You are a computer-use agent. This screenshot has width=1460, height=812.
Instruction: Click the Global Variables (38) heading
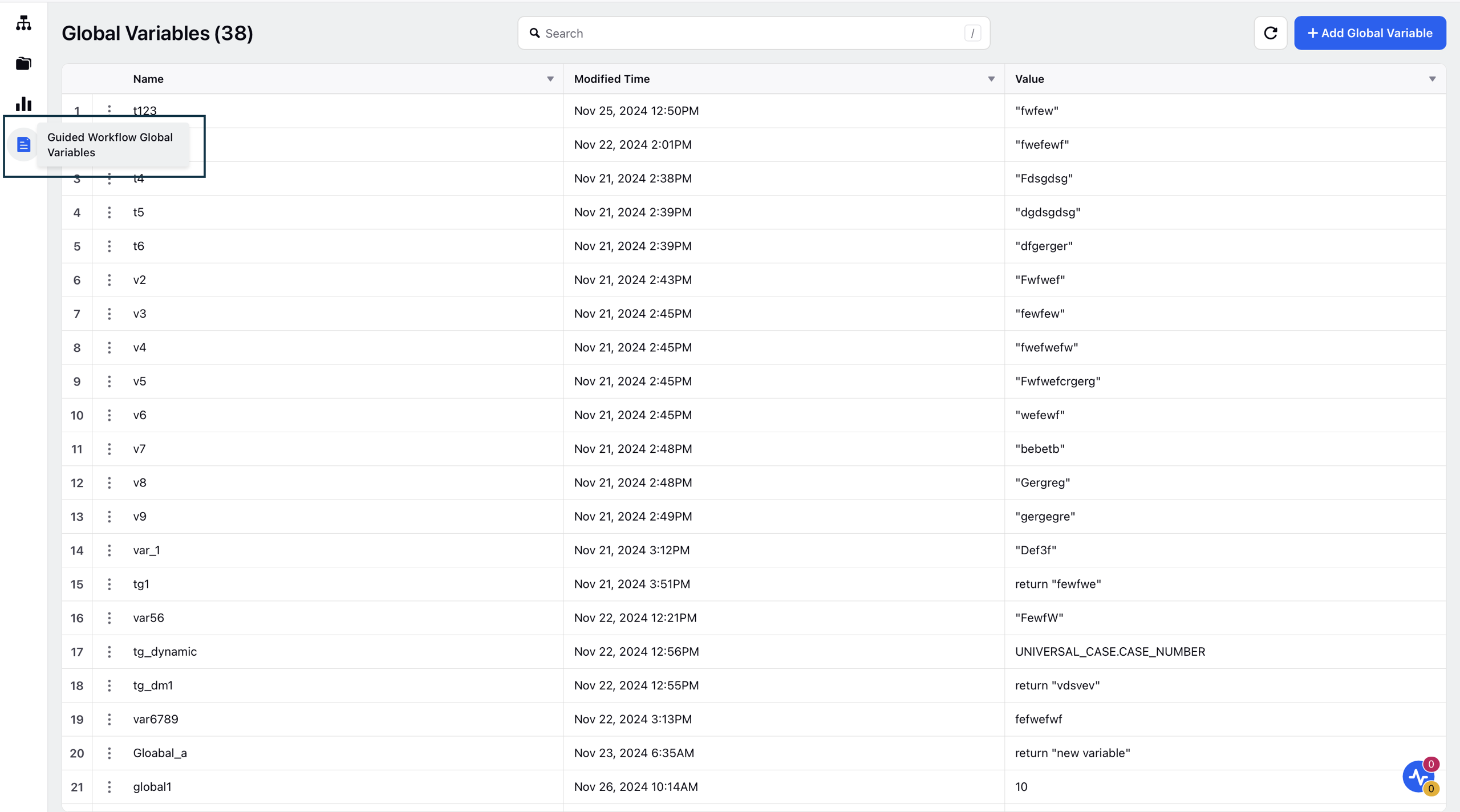157,33
